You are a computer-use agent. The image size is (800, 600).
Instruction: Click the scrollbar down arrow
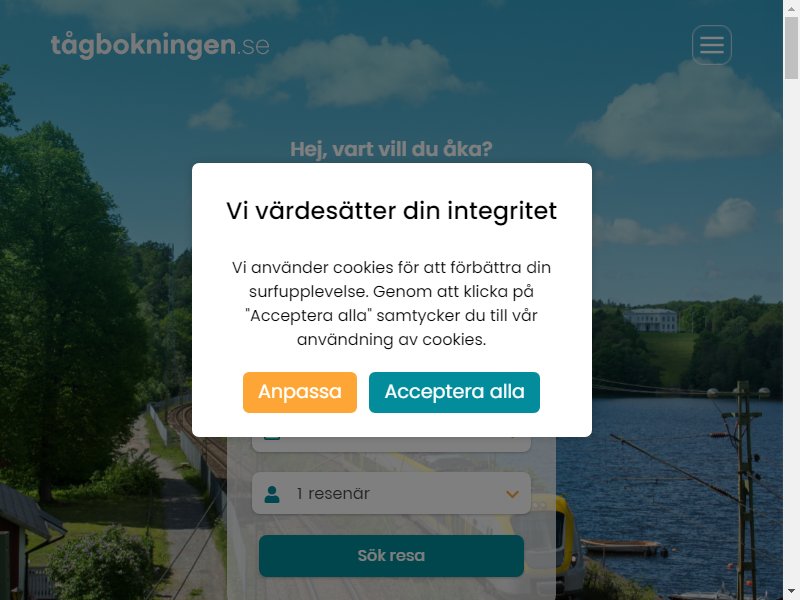(x=791, y=592)
